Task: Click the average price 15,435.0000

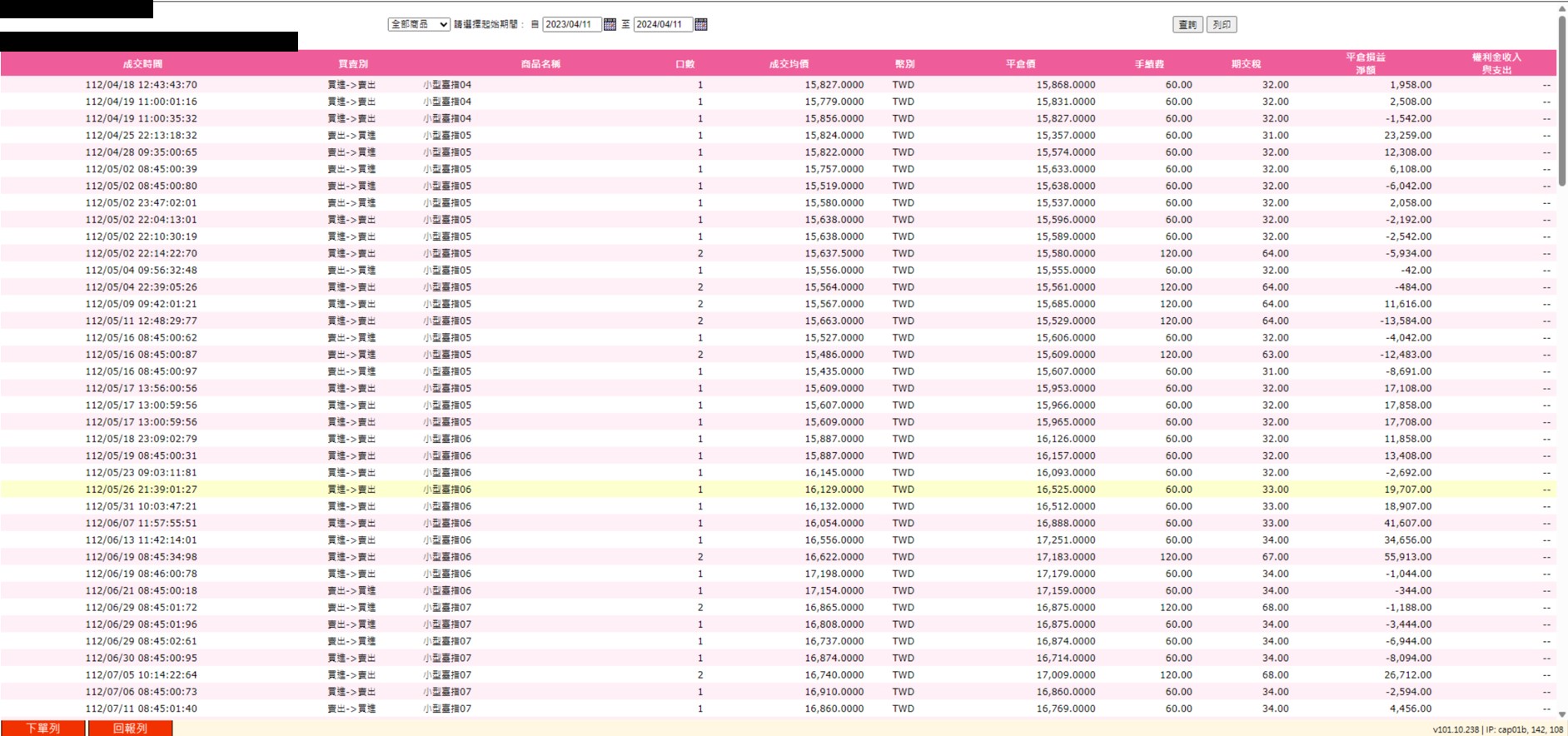Action: (834, 371)
